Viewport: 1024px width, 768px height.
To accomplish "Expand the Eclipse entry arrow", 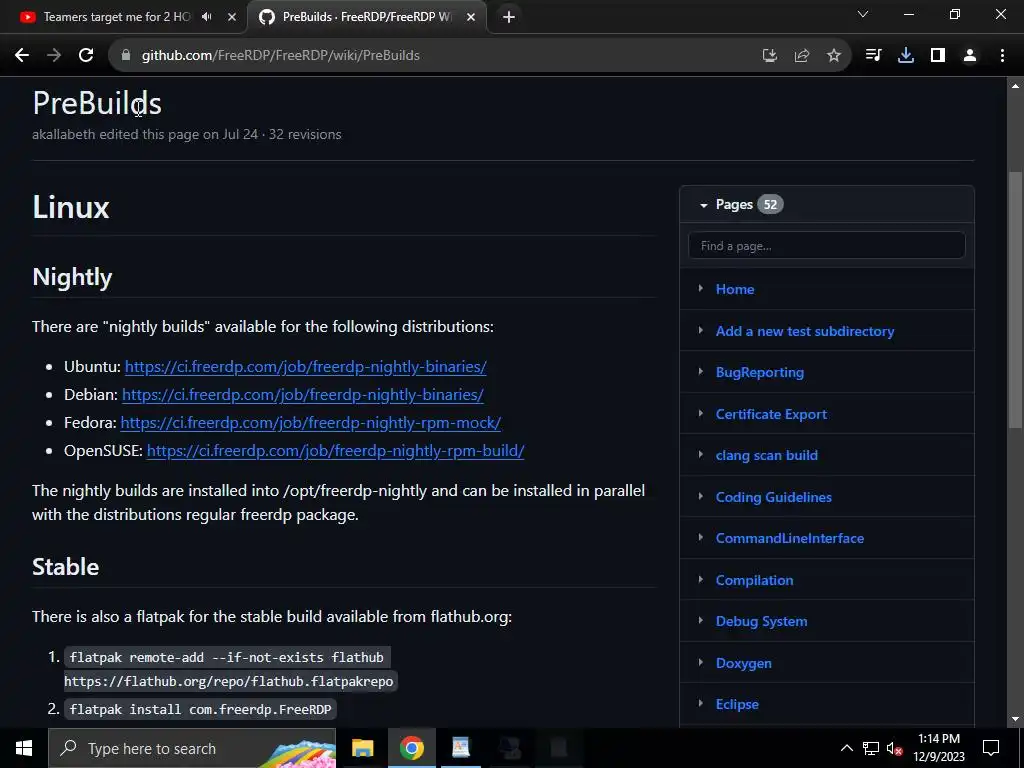I will (701, 703).
